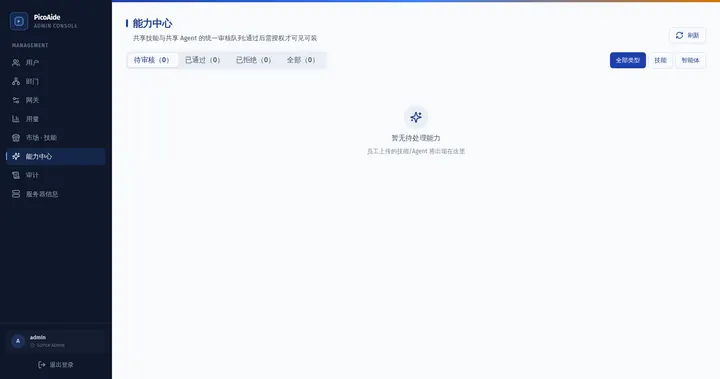The height and width of the screenshot is (379, 720).
Task: Open the 部门 departments page icon
Action: pyautogui.click(x=16, y=81)
